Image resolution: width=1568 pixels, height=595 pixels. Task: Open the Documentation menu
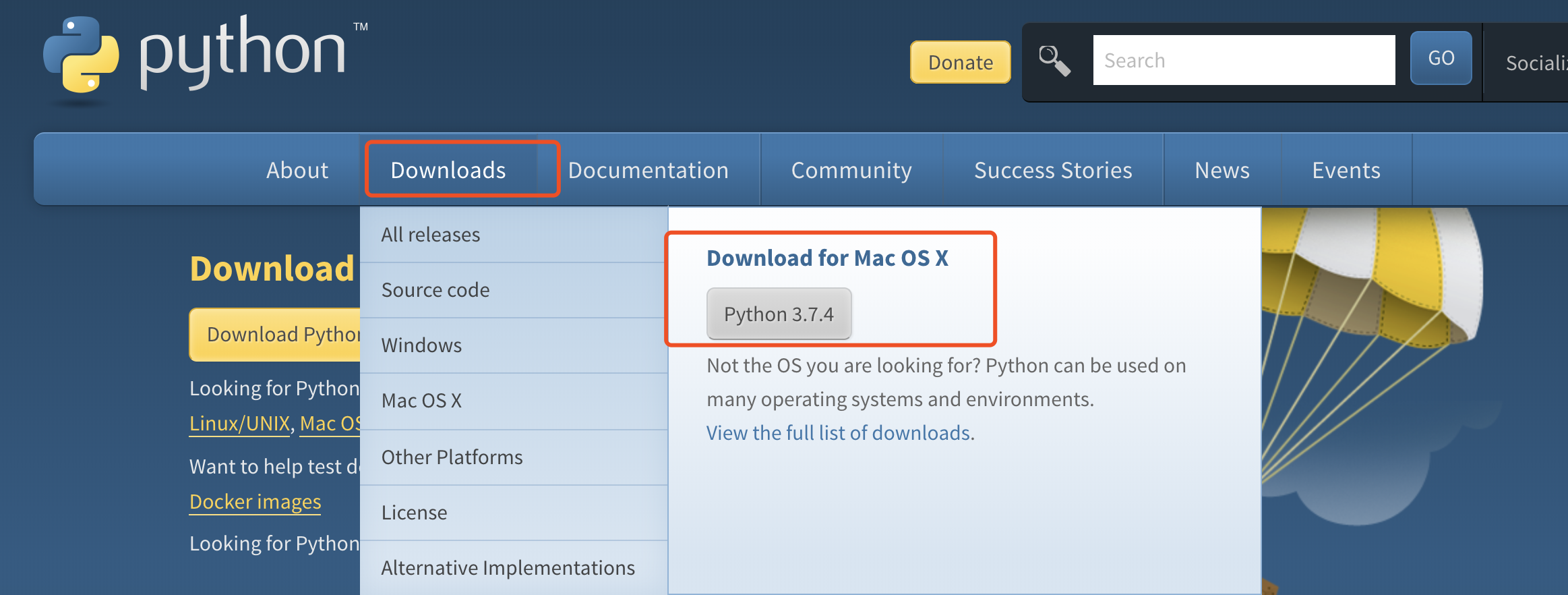pyautogui.click(x=649, y=170)
